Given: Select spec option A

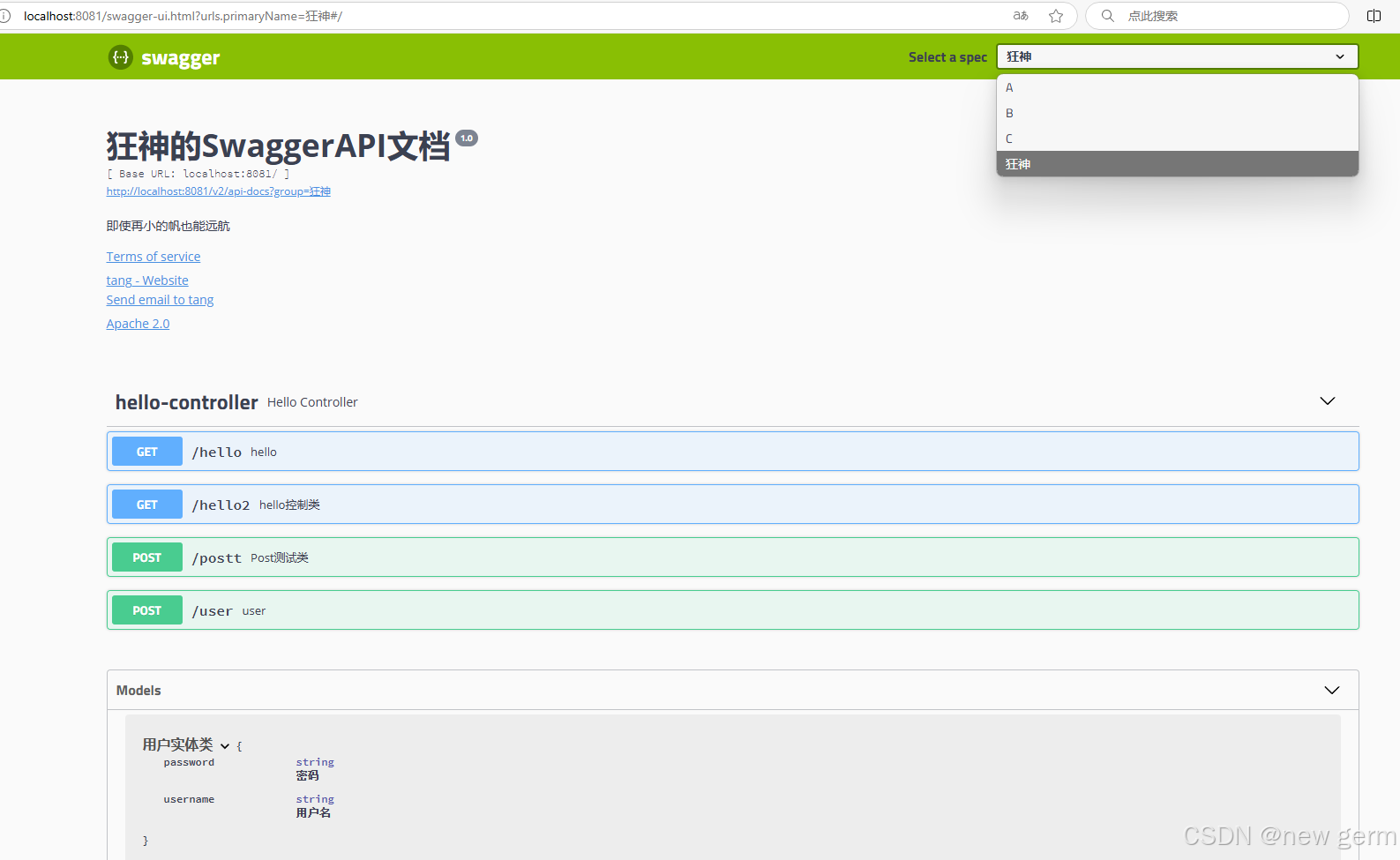Looking at the screenshot, I should 1178,87.
